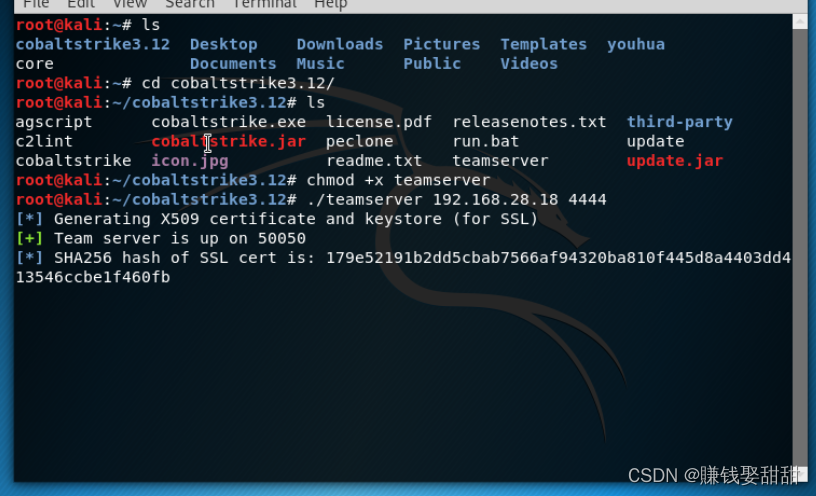
Task: Click the third-party directory name
Action: click(x=679, y=122)
